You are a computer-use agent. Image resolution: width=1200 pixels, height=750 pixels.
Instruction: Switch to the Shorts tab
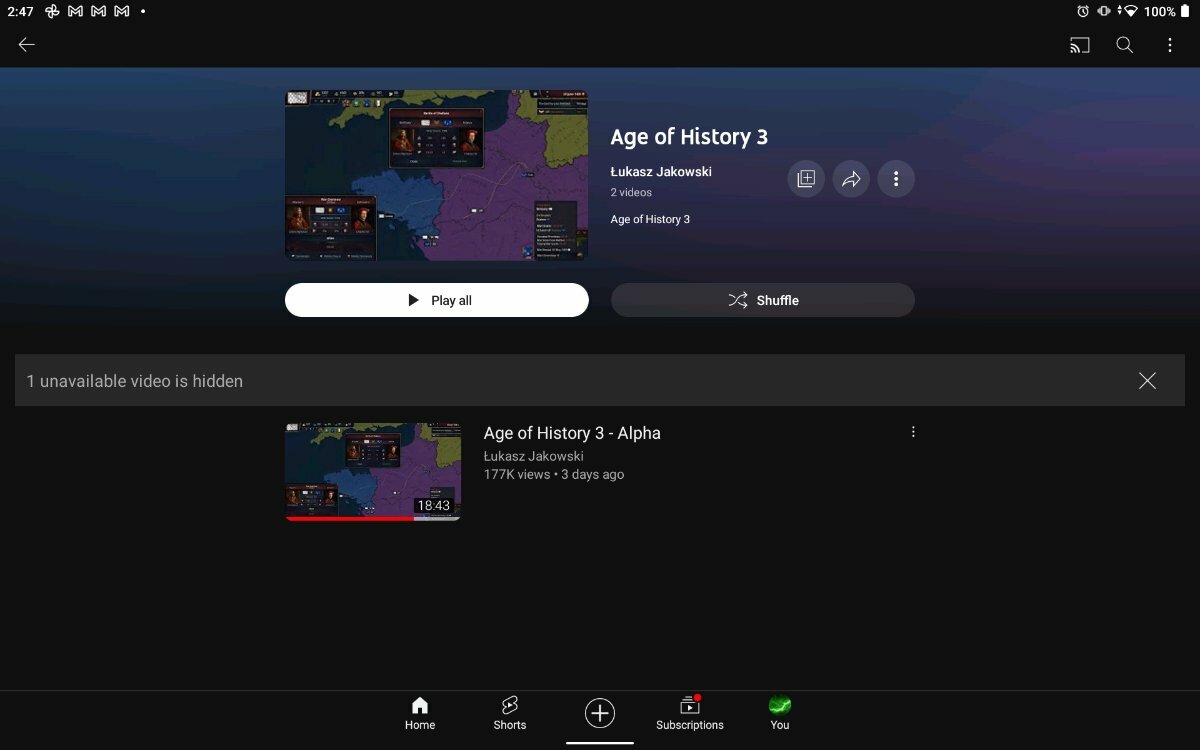coord(510,714)
